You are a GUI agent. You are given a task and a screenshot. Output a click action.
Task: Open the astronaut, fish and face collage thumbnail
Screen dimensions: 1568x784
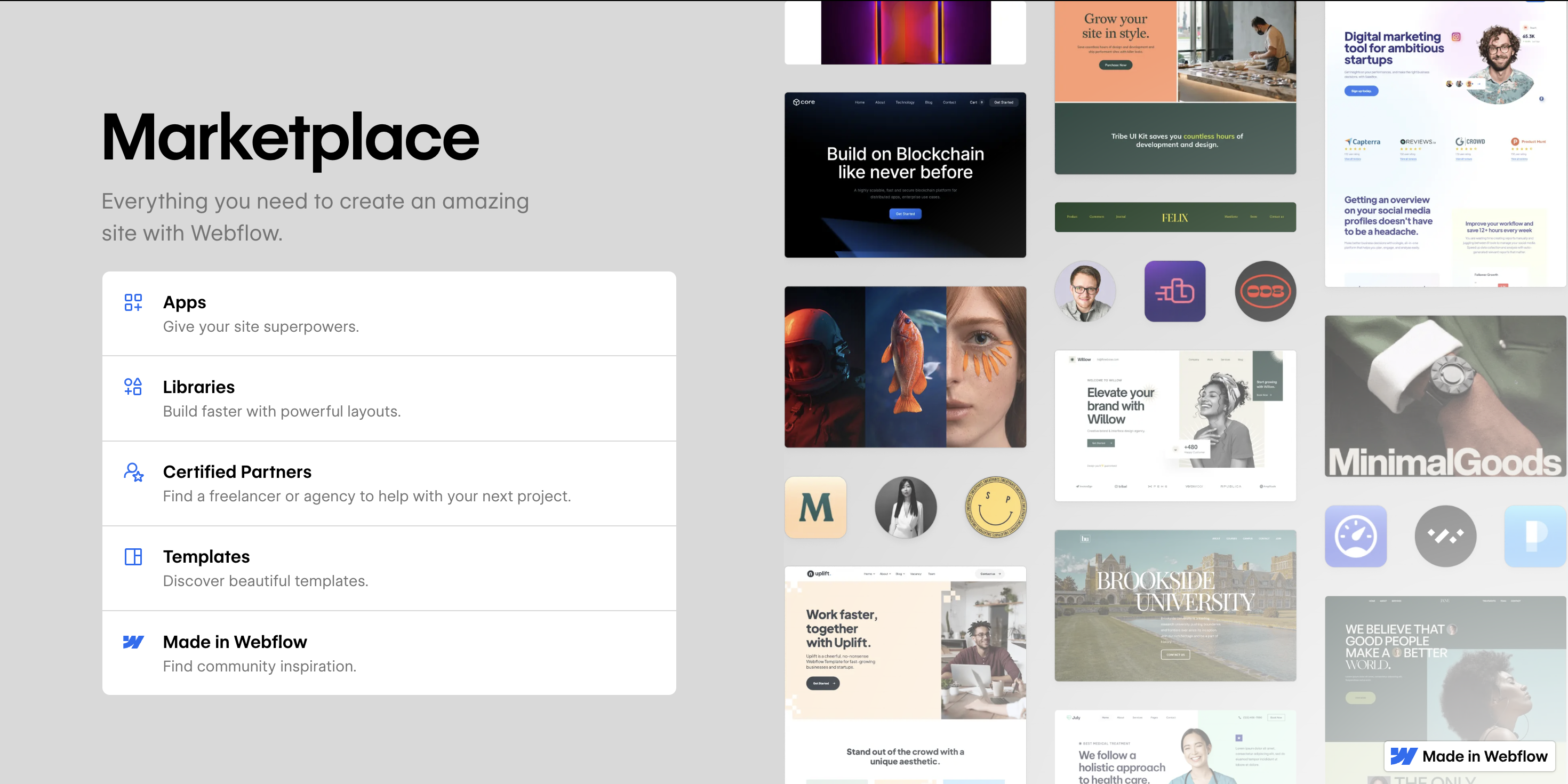(905, 367)
